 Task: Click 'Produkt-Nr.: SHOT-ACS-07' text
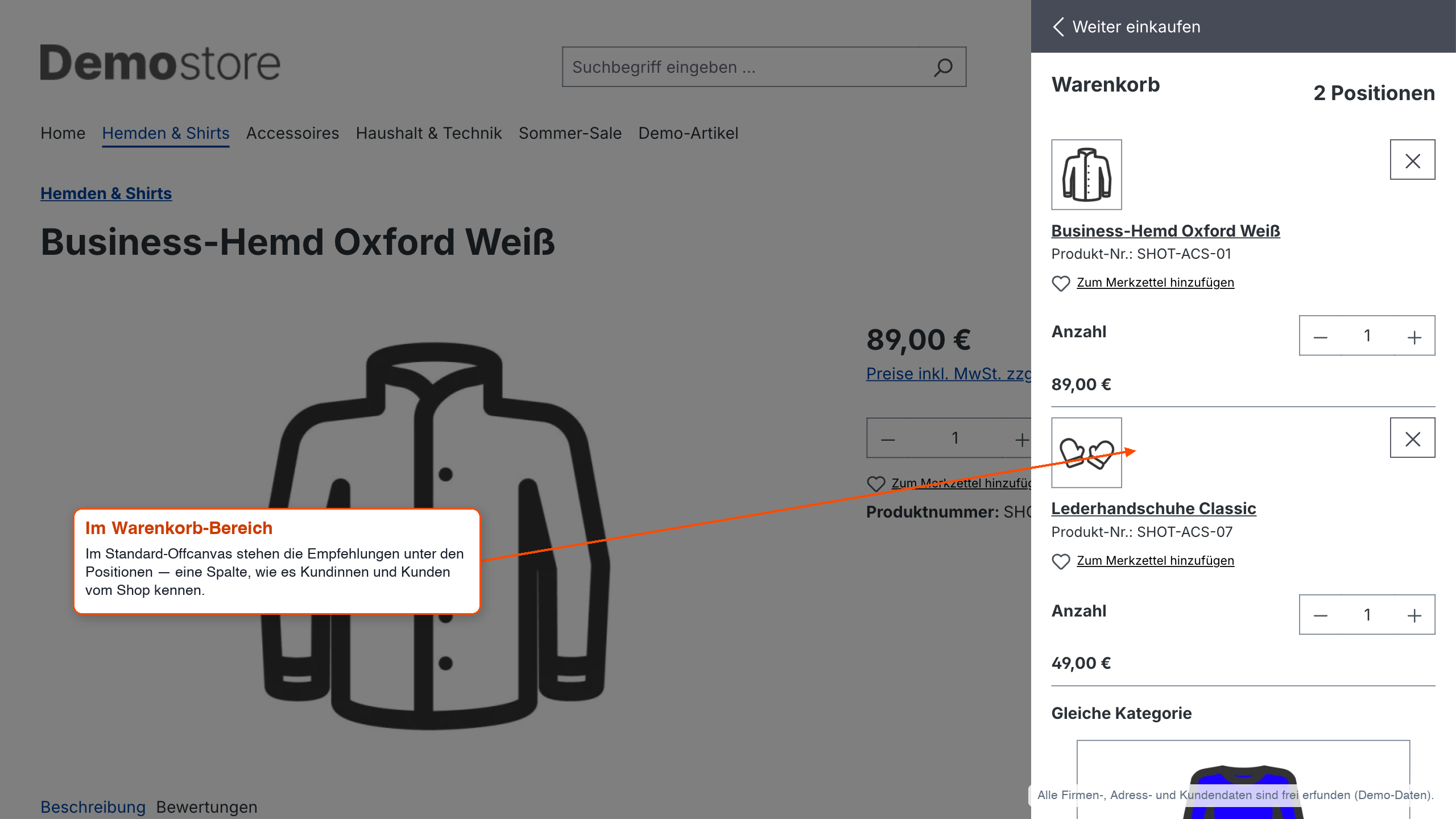point(1141,532)
